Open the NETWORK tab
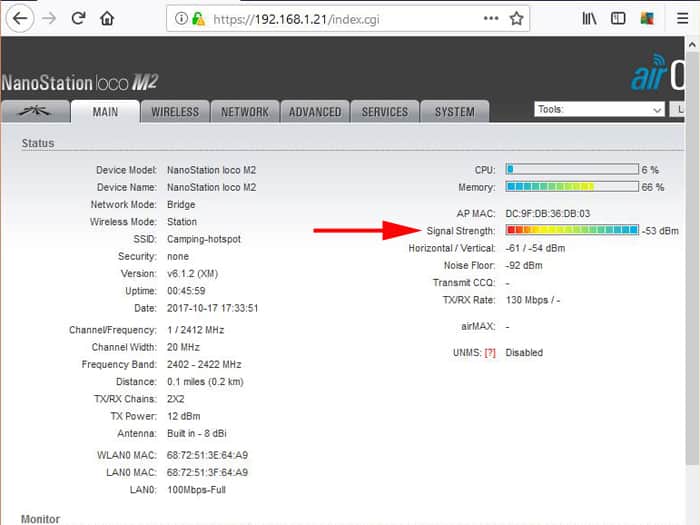Image resolution: width=700 pixels, height=525 pixels. (x=245, y=112)
